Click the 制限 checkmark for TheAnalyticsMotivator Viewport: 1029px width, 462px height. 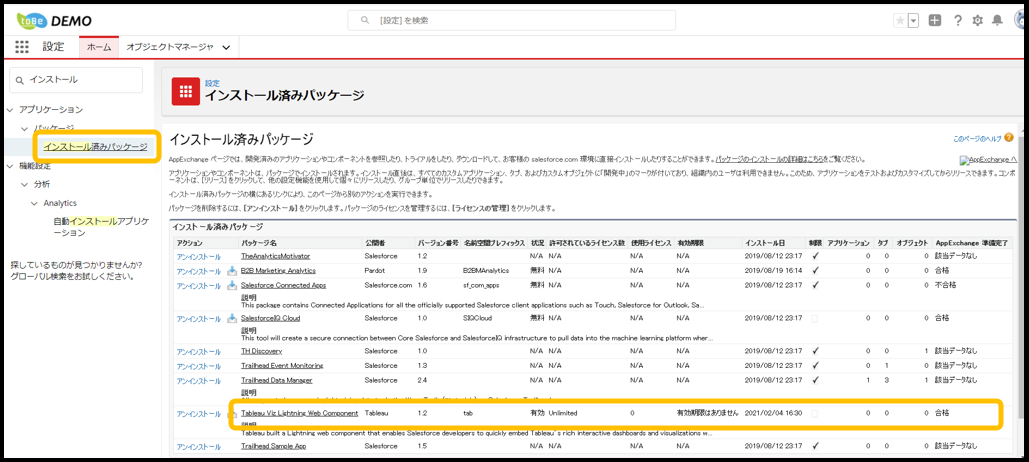(x=814, y=255)
